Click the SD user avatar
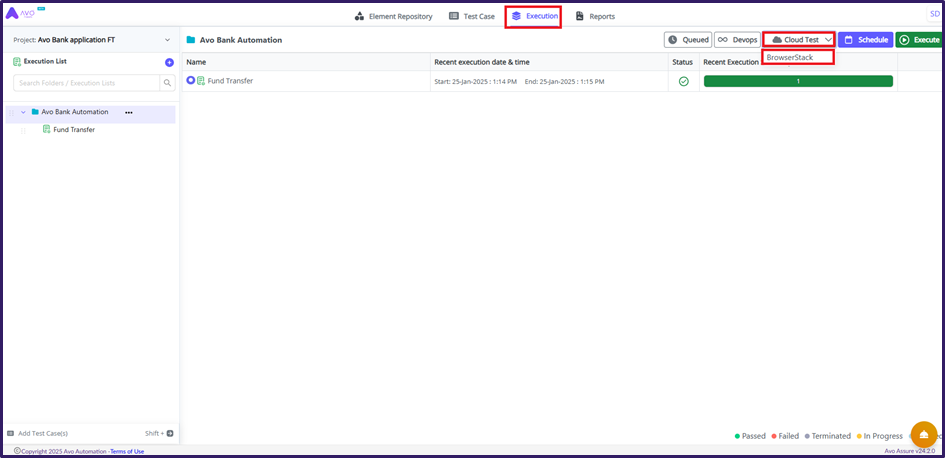Image resolution: width=945 pixels, height=458 pixels. tap(934, 14)
